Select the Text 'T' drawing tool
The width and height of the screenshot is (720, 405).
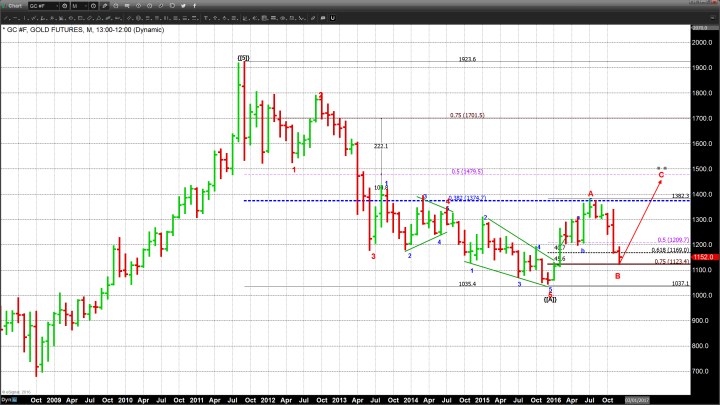point(207,18)
